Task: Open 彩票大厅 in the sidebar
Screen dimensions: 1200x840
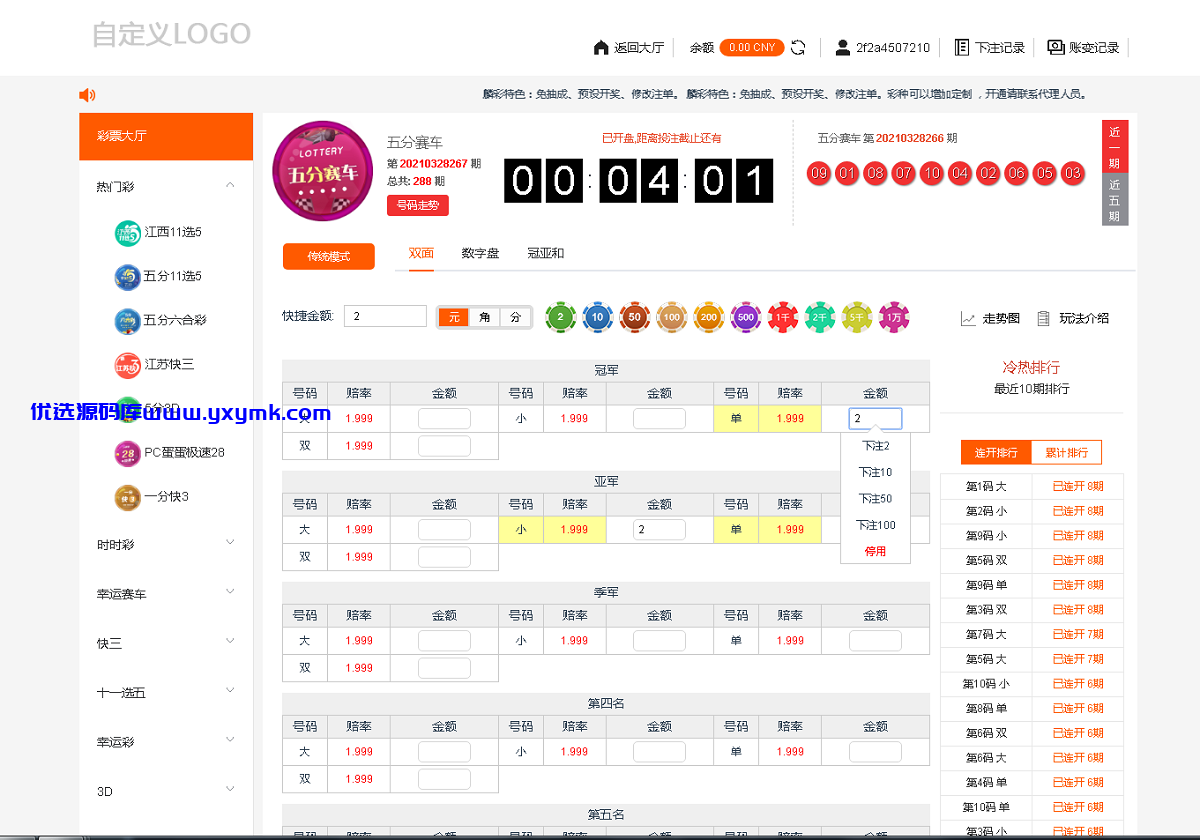Action: pyautogui.click(x=166, y=137)
